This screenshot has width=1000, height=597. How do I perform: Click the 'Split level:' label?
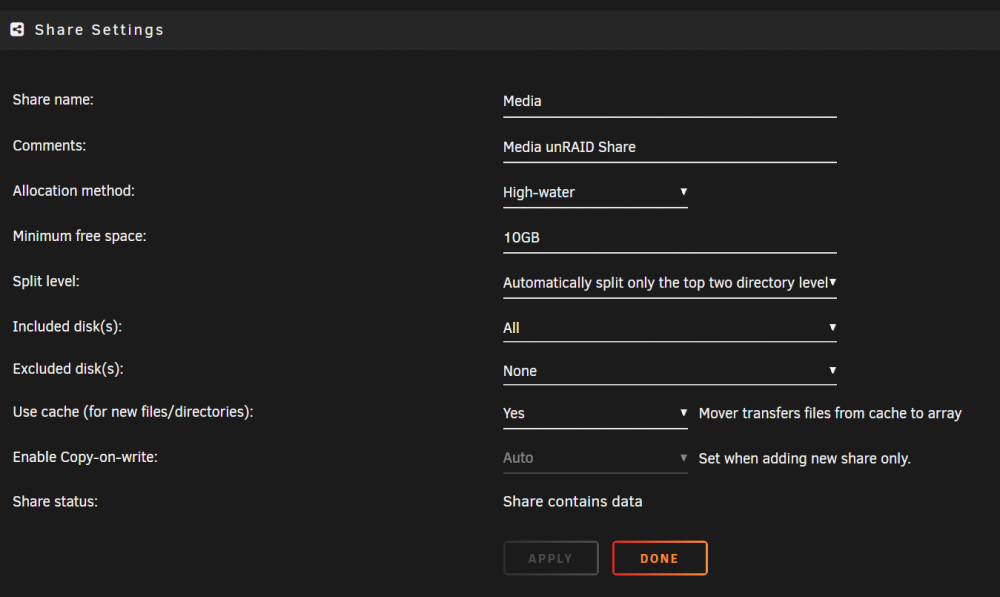click(x=46, y=281)
